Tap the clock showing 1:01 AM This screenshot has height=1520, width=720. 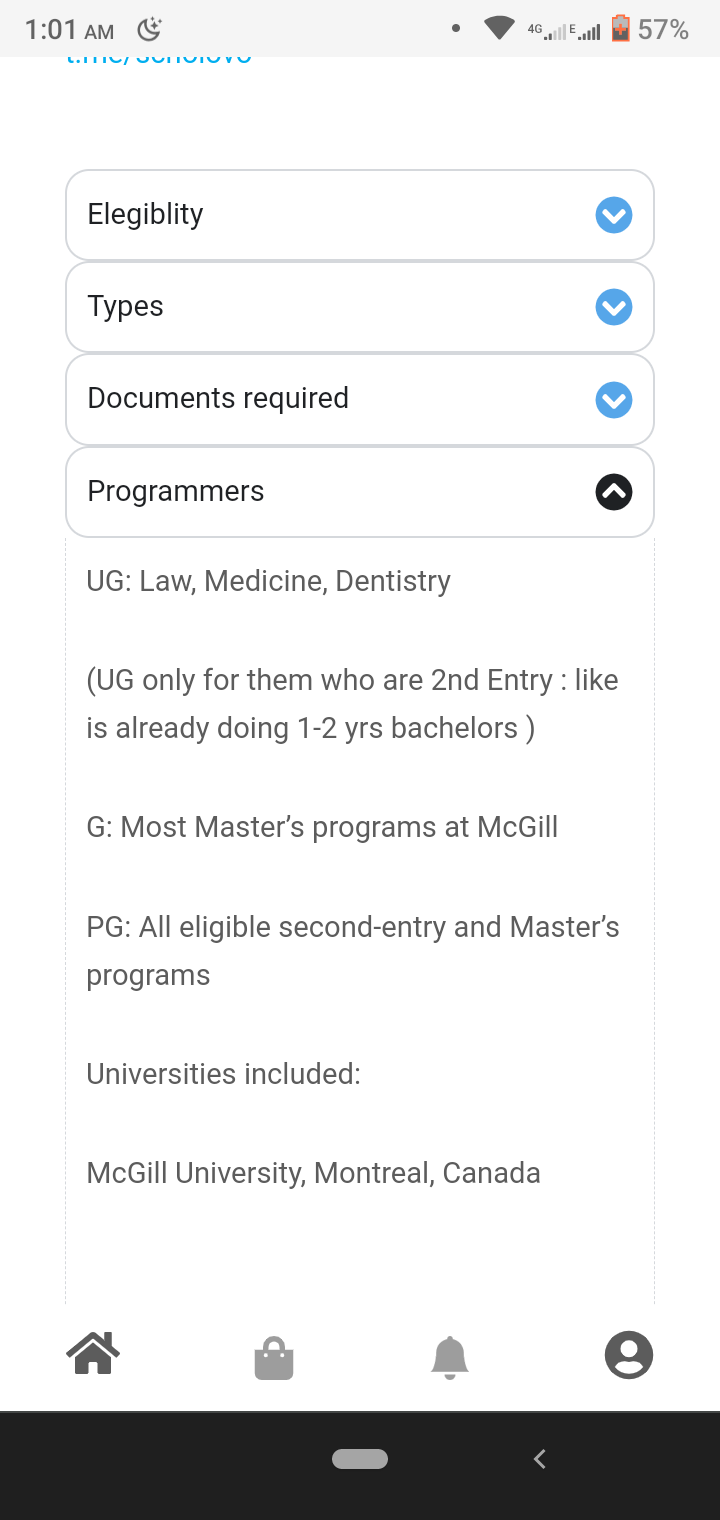coord(68,30)
